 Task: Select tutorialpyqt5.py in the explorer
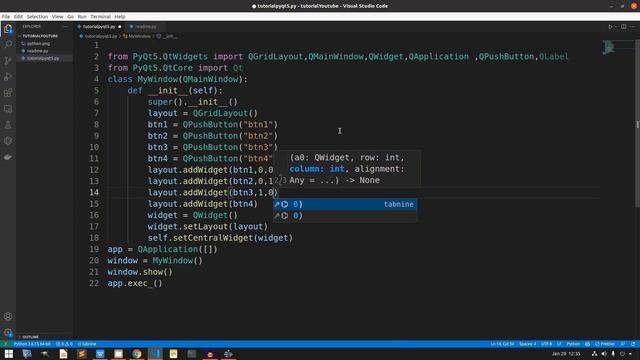click(x=43, y=58)
